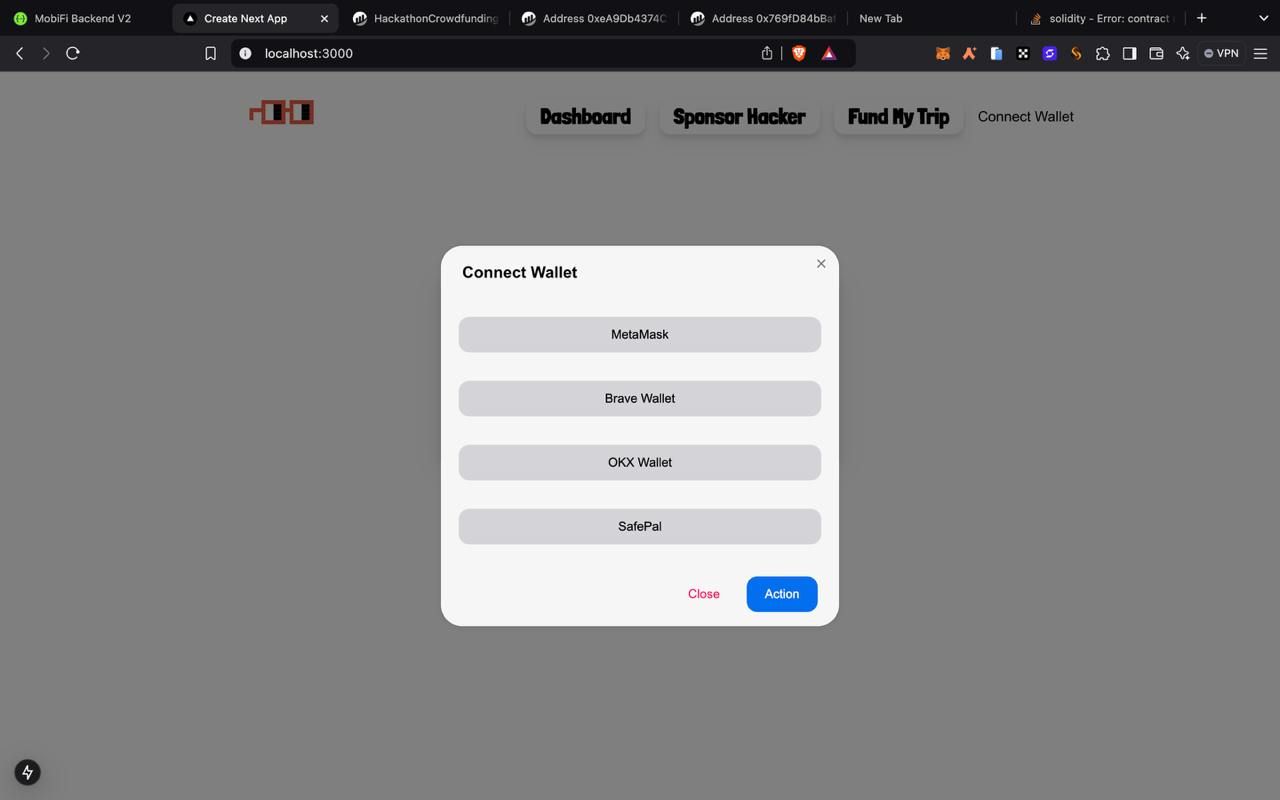This screenshot has width=1280, height=800.
Task: Click the VPN button
Action: tap(1221, 53)
